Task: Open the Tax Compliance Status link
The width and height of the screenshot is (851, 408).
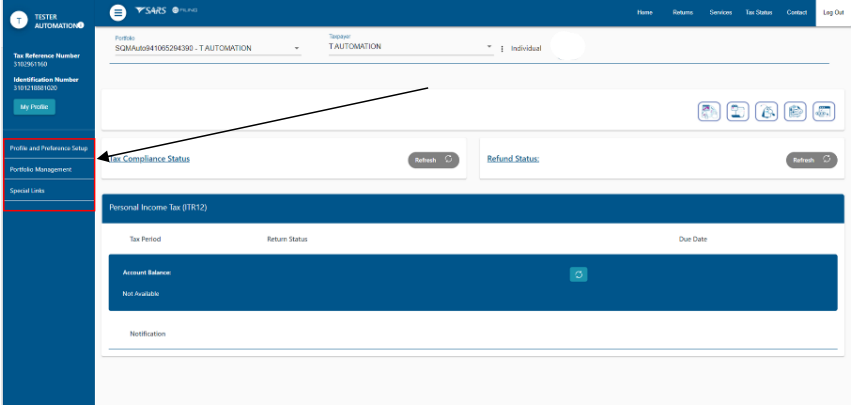Action: tap(149, 159)
